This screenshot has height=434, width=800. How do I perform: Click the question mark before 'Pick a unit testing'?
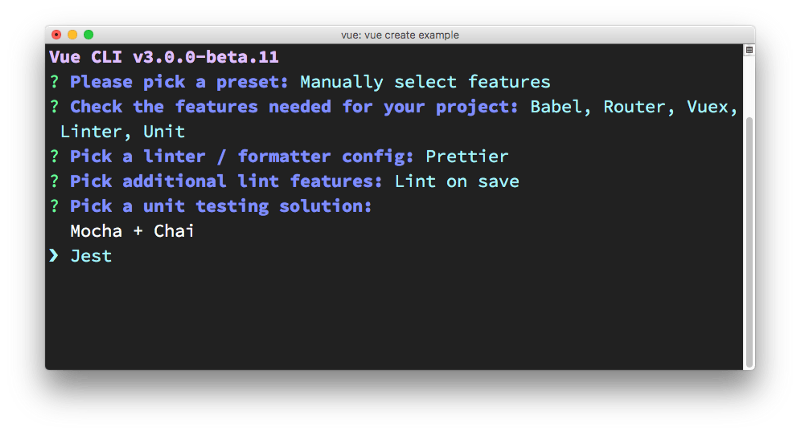55,206
